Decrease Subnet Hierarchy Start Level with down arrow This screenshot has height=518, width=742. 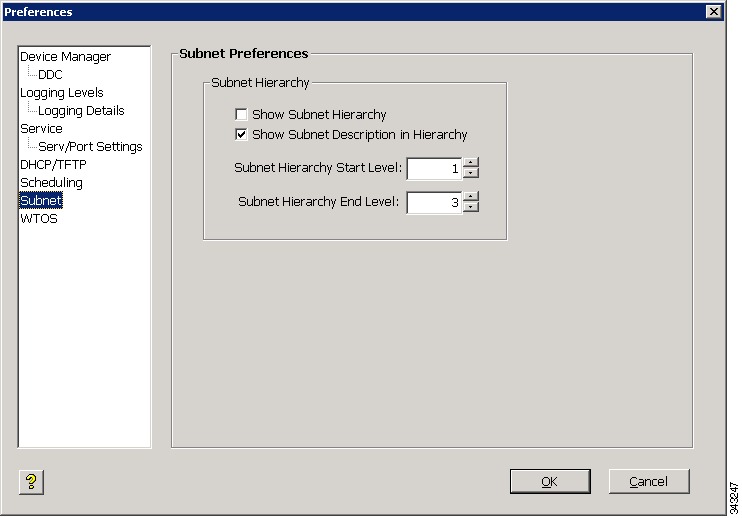point(471,173)
